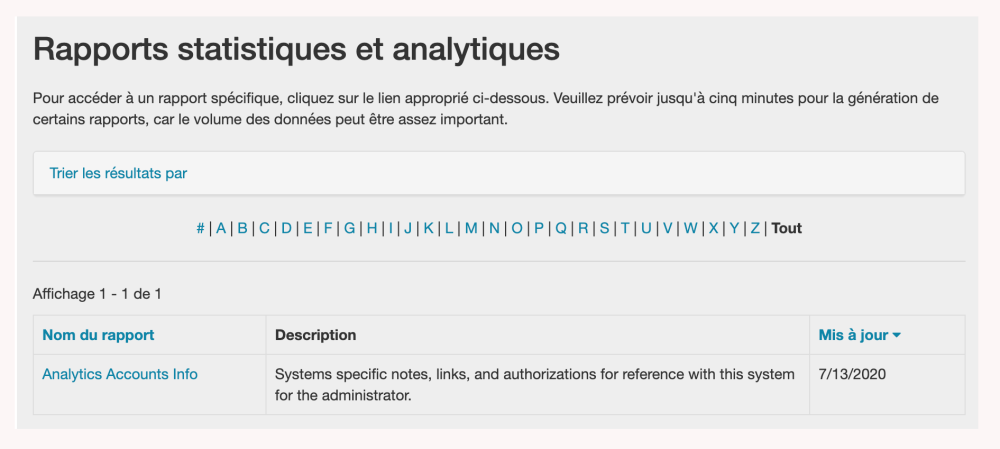Screen dimensions: 1000x449
Task: Select 'Tout' to show all reports
Action: pyautogui.click(x=786, y=228)
